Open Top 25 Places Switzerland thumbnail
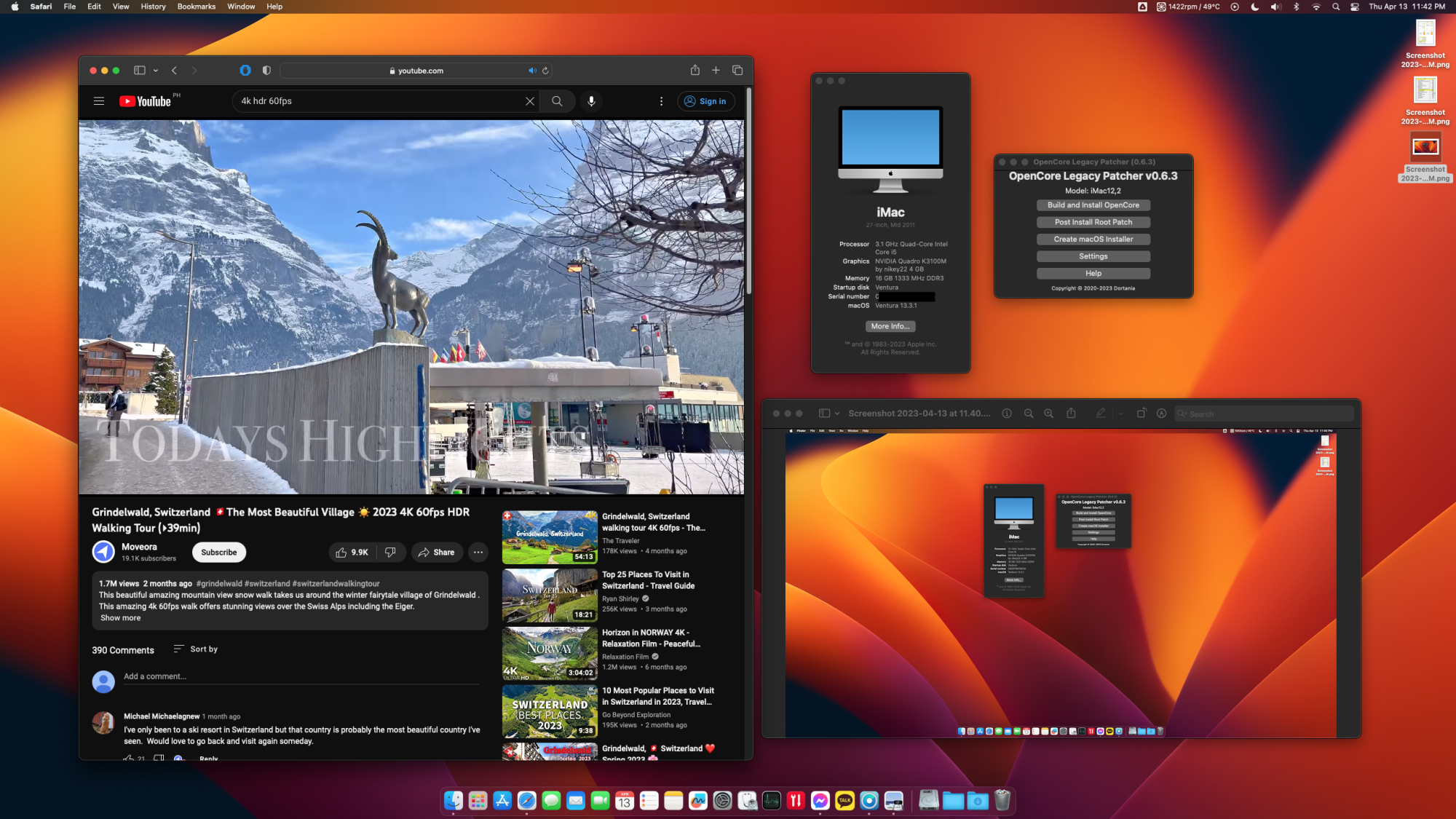This screenshot has width=1456, height=819. click(550, 596)
